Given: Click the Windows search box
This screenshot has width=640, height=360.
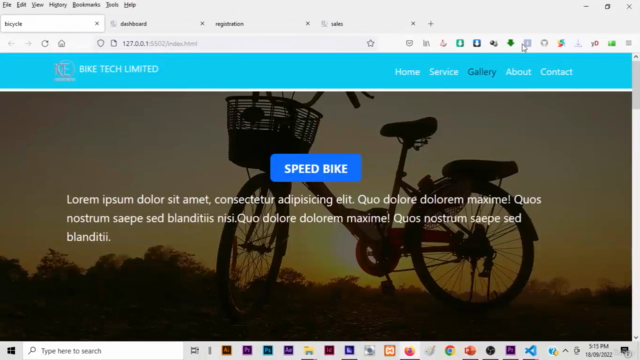Looking at the screenshot, I should [x=102, y=351].
